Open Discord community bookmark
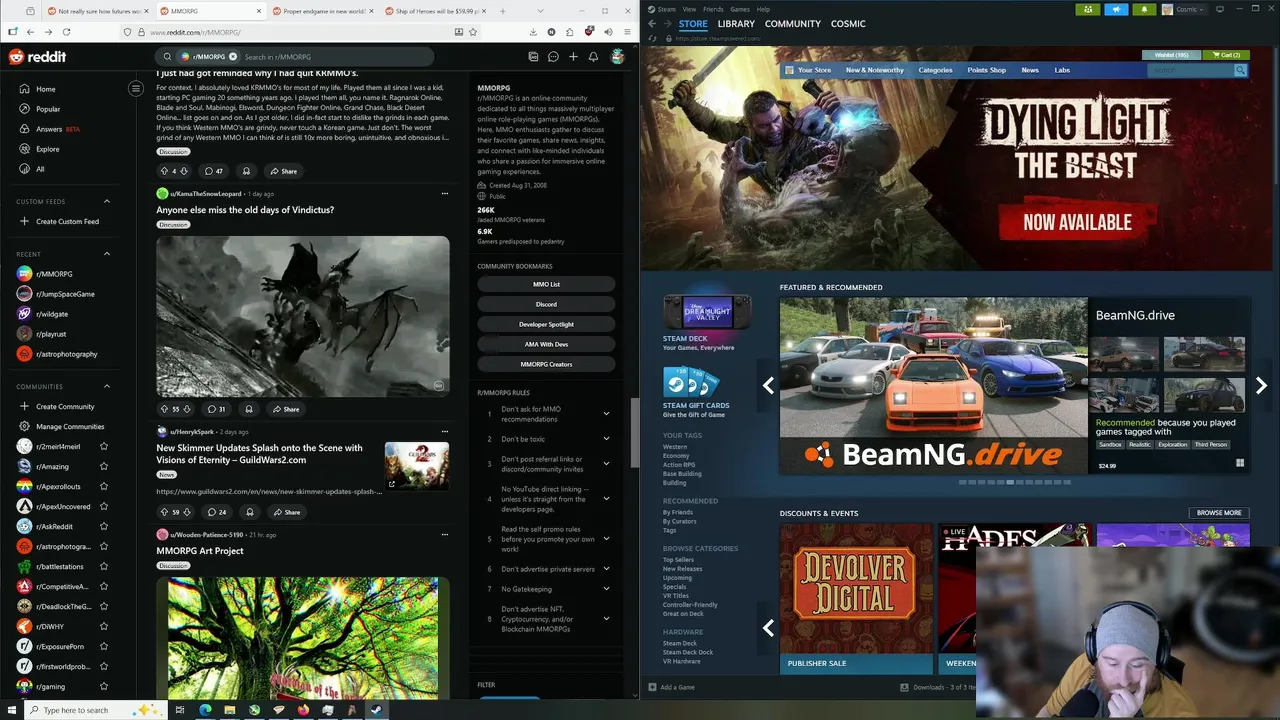The width and height of the screenshot is (1280, 720). (x=546, y=304)
